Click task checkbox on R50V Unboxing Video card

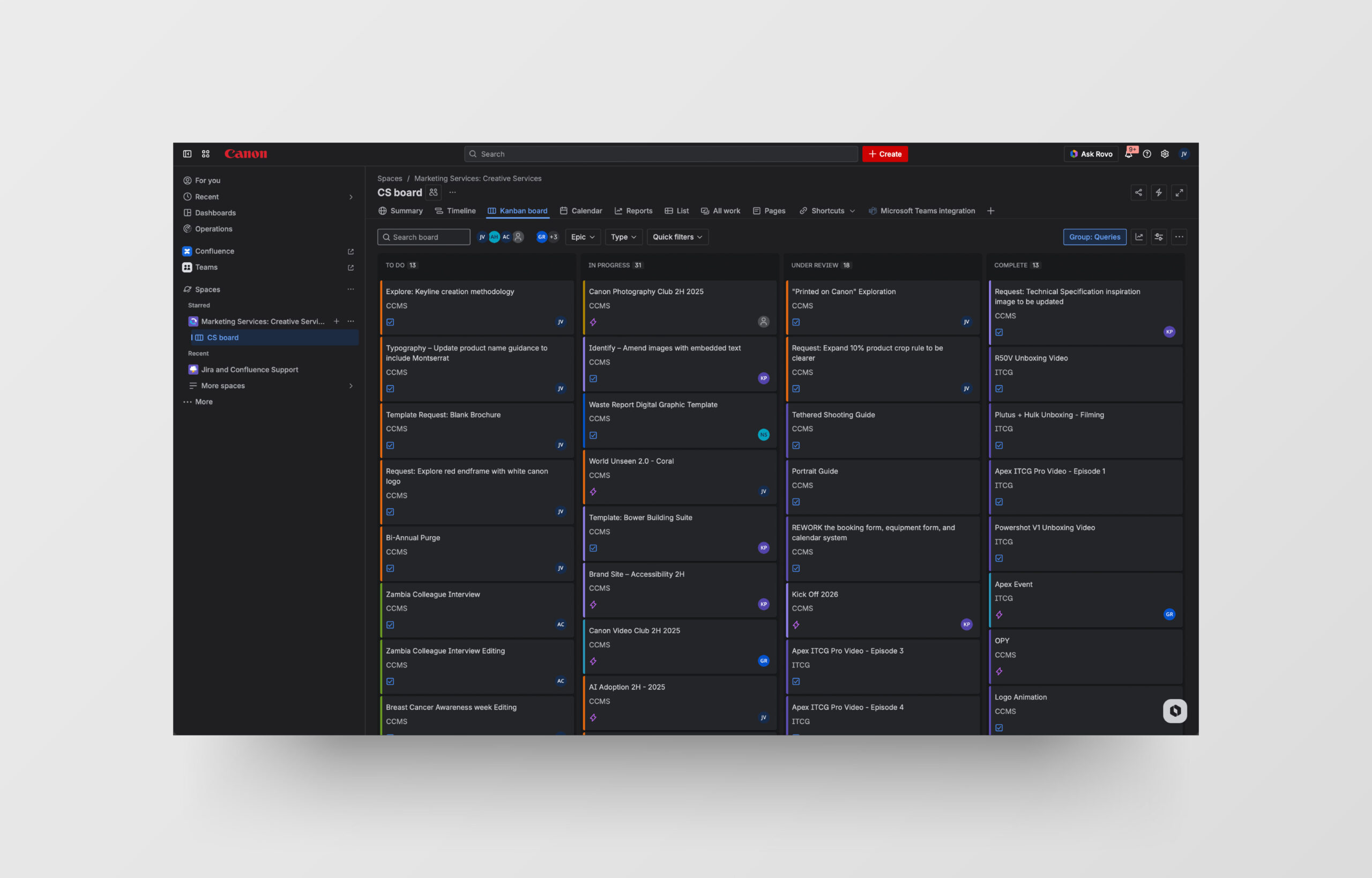pos(998,389)
